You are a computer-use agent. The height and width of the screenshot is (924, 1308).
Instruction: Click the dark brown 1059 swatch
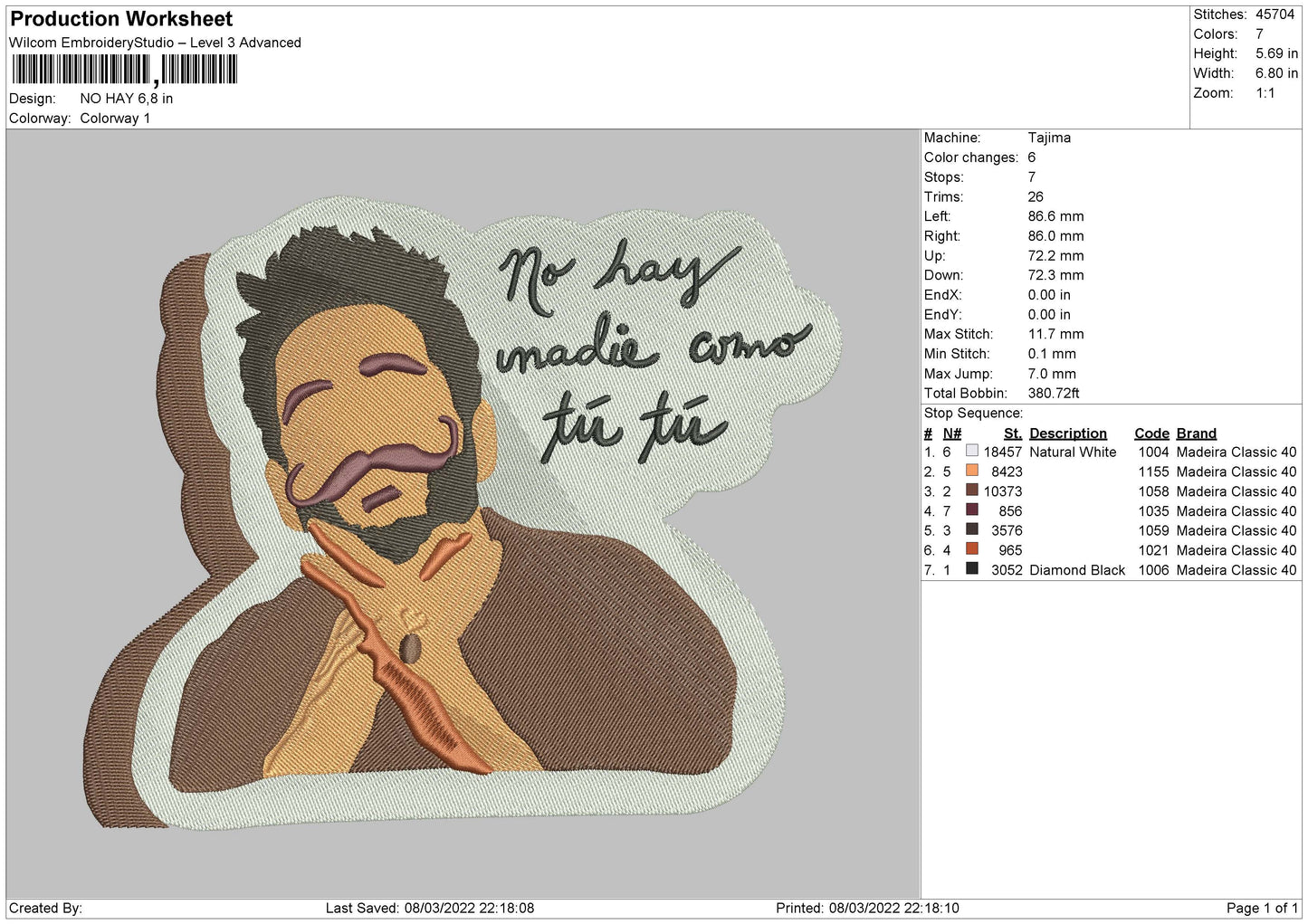click(x=971, y=529)
